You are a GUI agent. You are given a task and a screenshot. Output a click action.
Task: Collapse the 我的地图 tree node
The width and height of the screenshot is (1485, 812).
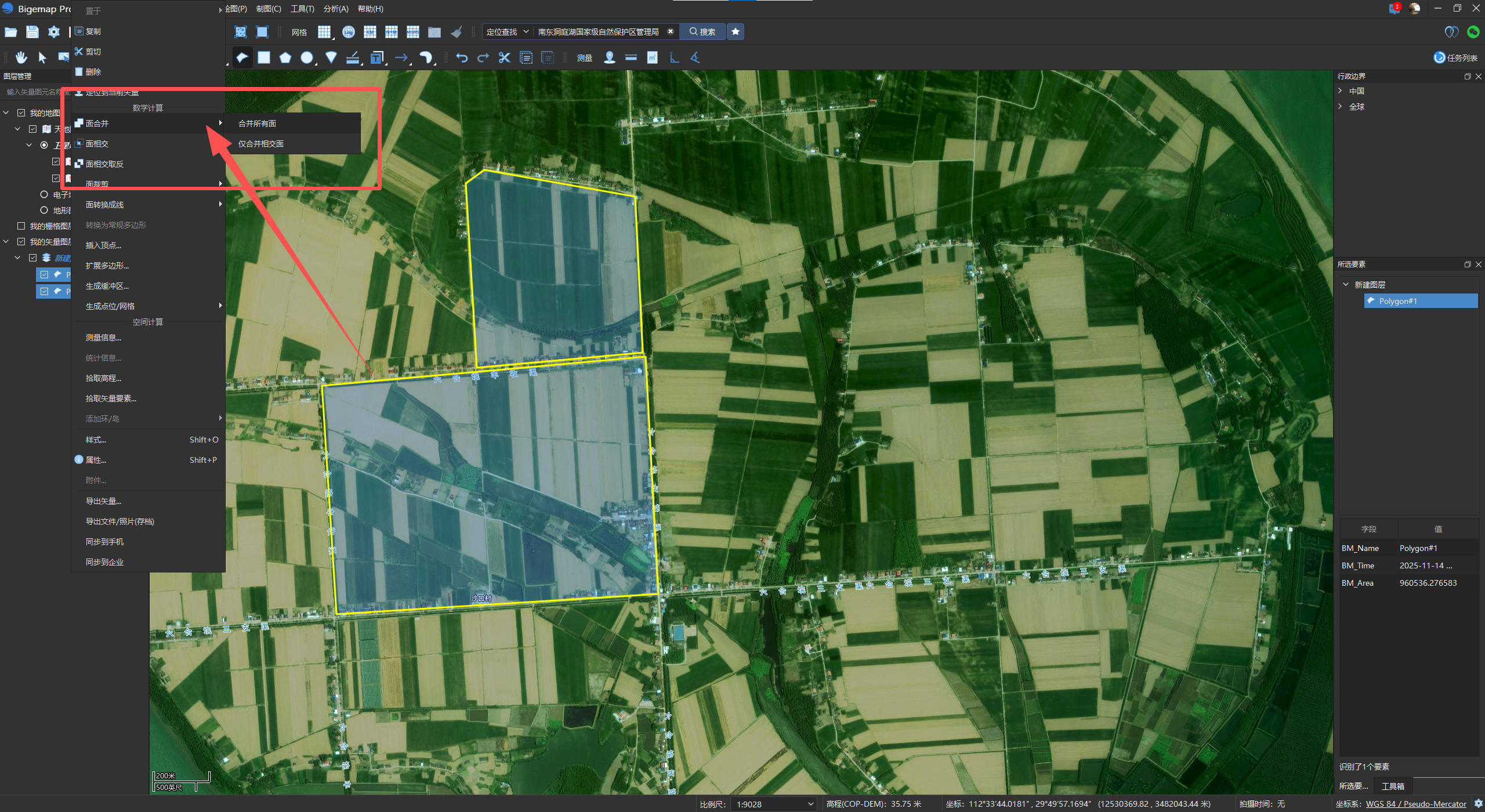pyautogui.click(x=6, y=113)
